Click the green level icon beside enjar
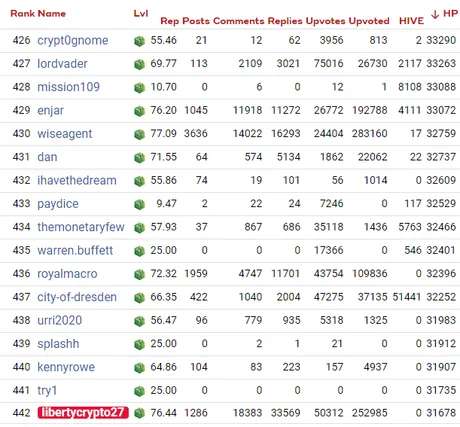Screen dimensions: 460x427 coord(139,111)
